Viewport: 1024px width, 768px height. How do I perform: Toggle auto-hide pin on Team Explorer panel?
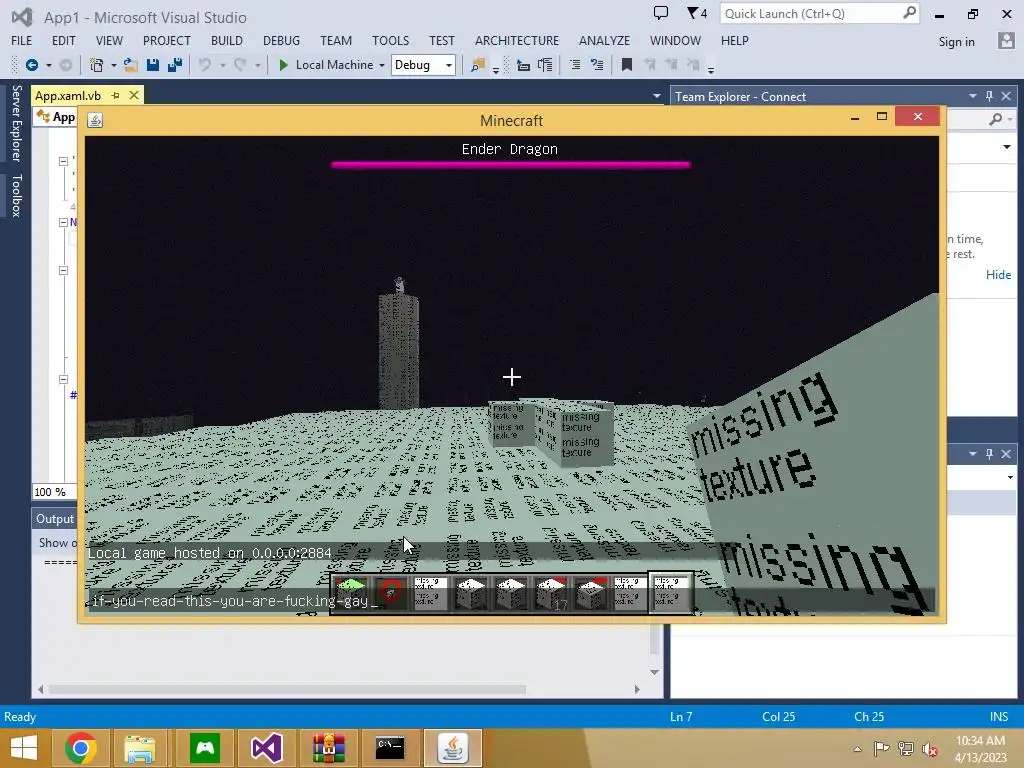click(989, 96)
